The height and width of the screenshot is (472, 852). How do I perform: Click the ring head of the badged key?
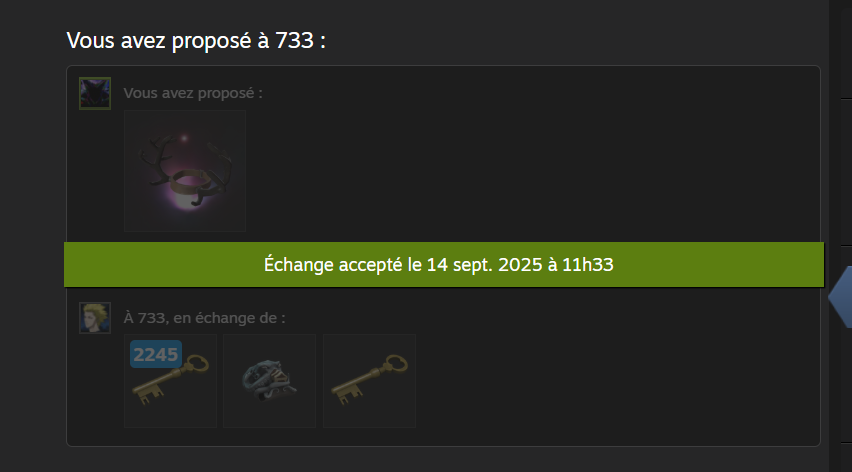click(197, 363)
